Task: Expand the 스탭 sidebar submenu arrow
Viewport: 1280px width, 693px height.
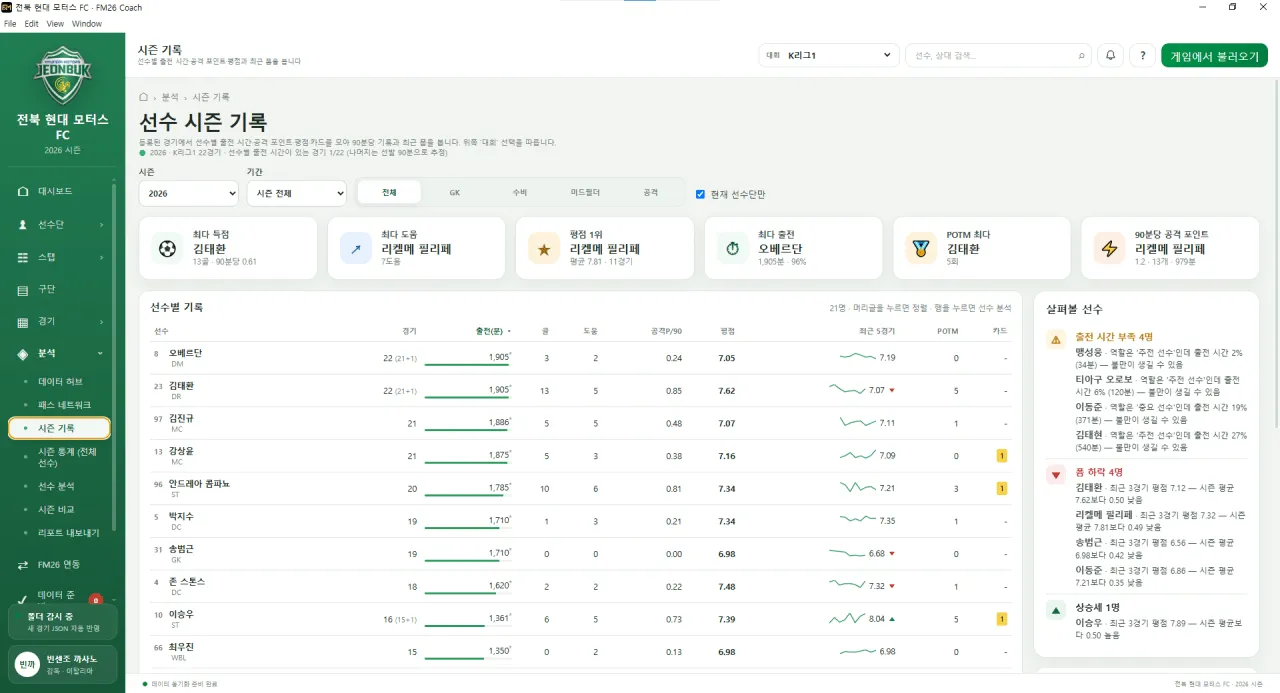Action: [x=101, y=257]
